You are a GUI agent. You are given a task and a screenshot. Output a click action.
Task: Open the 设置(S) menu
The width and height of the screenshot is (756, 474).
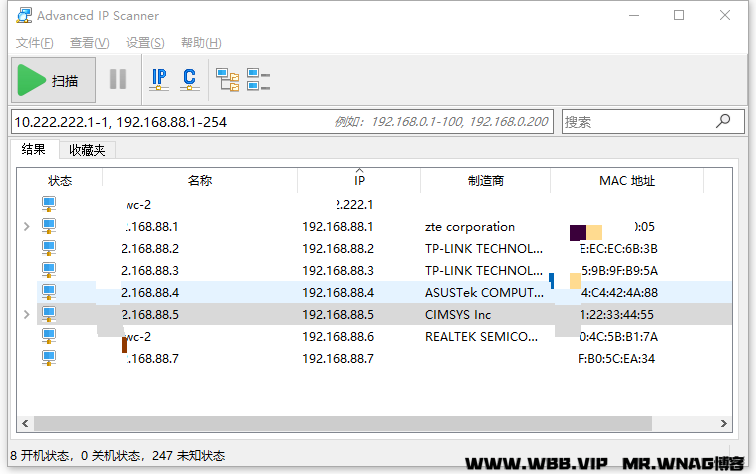point(145,43)
